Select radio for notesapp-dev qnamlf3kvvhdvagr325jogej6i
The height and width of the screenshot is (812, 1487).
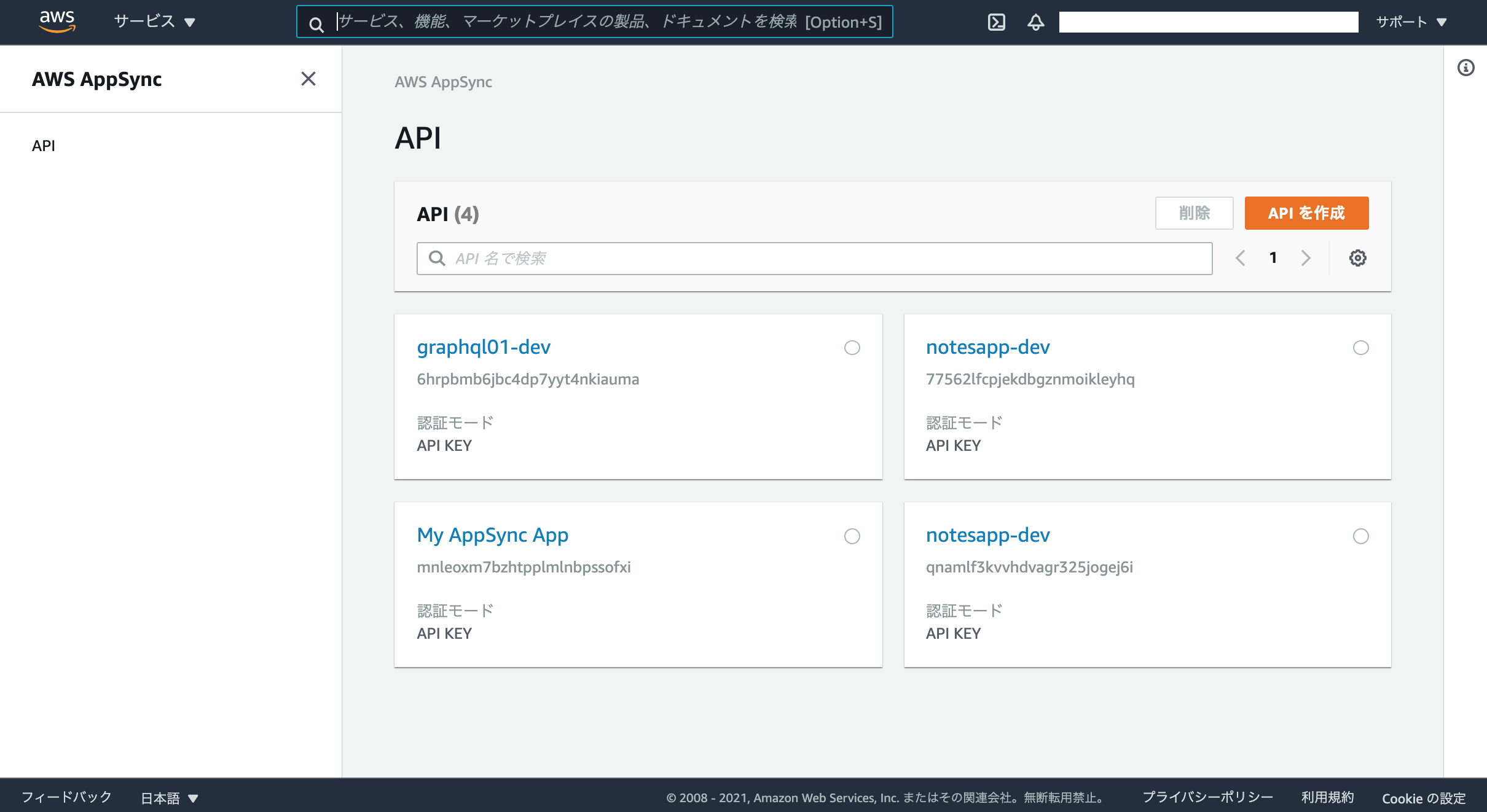[x=1360, y=536]
